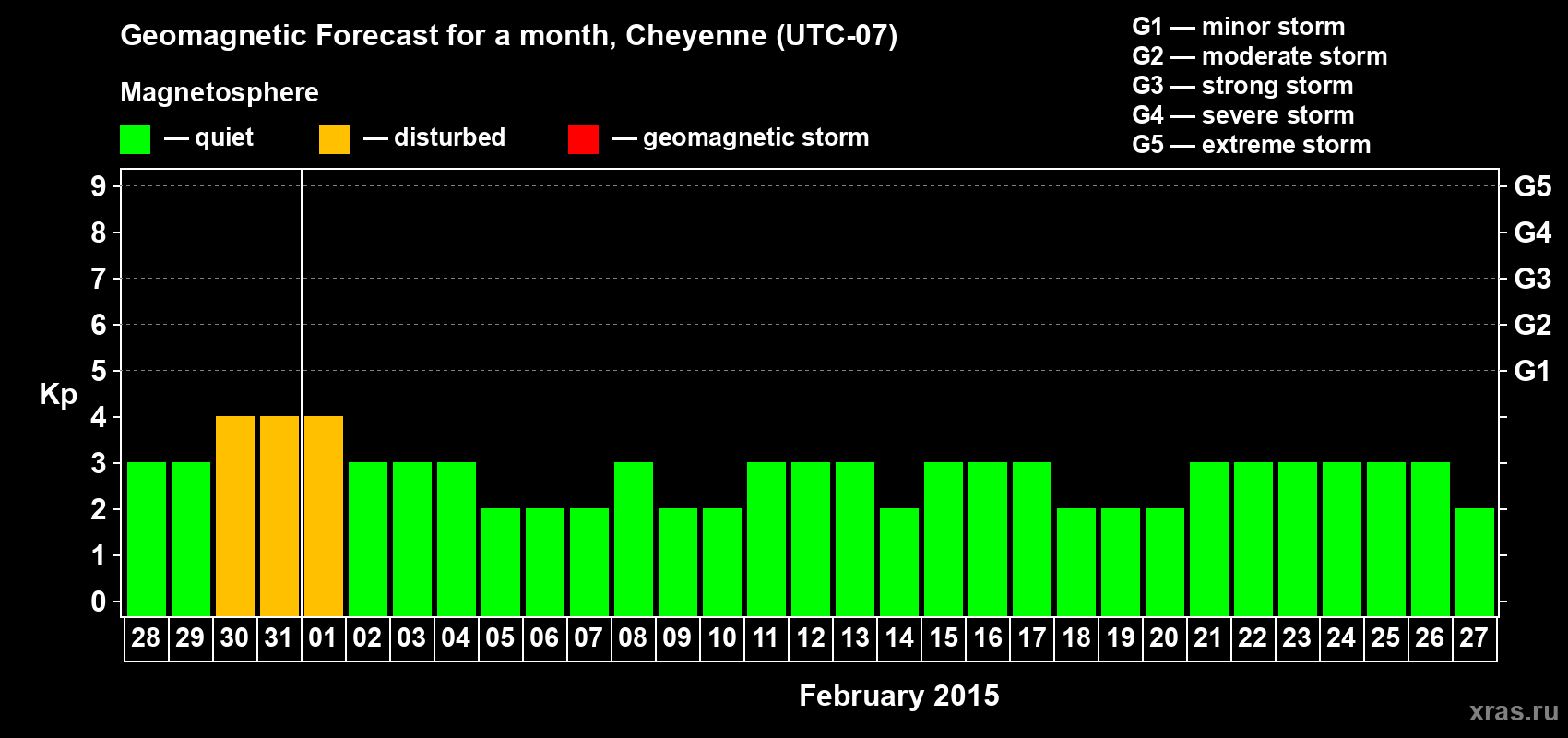The width and height of the screenshot is (1568, 738).
Task: Click date label 26 on the axis
Action: coord(1430,637)
